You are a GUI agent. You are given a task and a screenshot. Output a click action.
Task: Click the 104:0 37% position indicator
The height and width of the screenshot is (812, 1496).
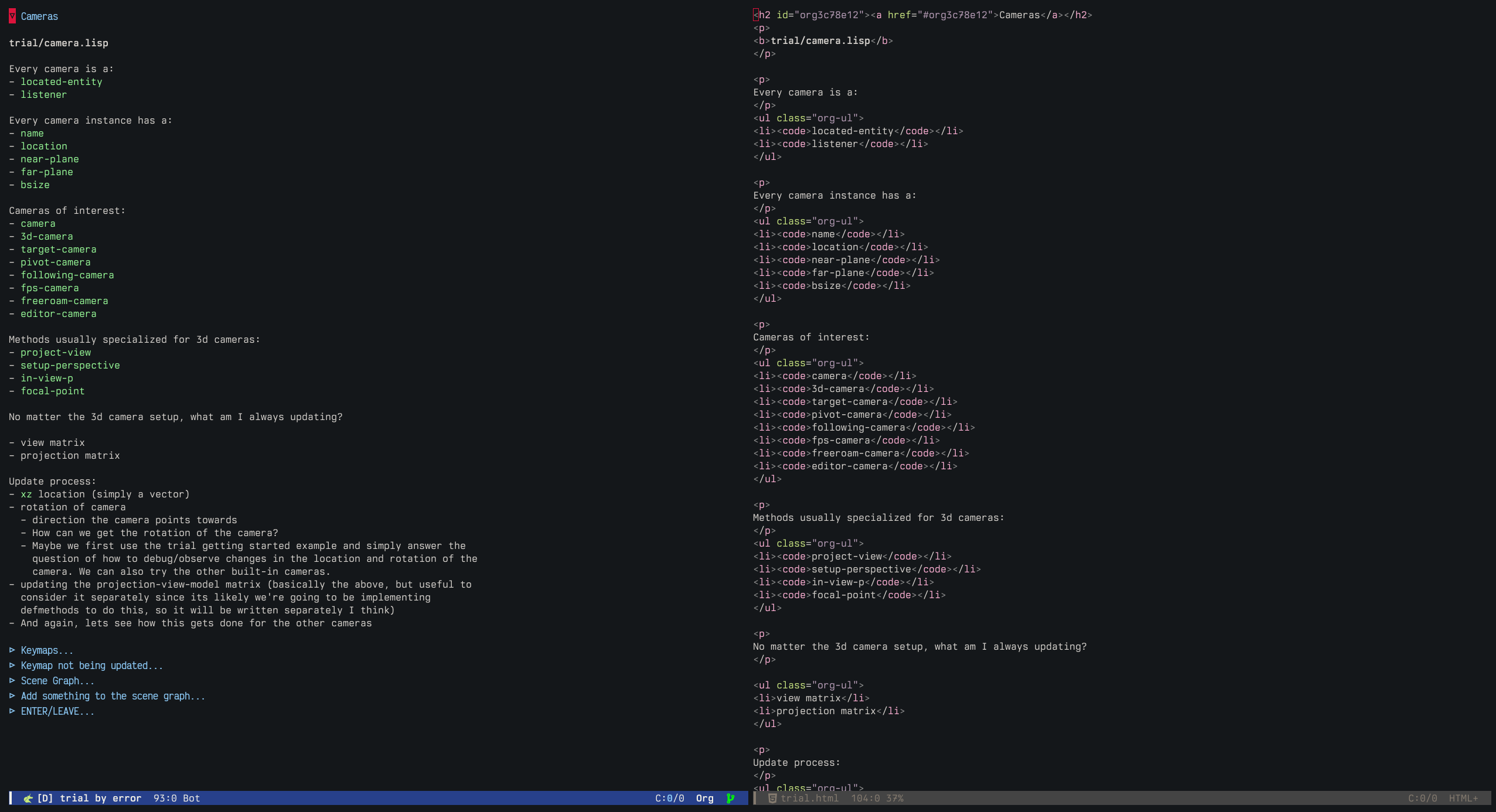coord(877,798)
